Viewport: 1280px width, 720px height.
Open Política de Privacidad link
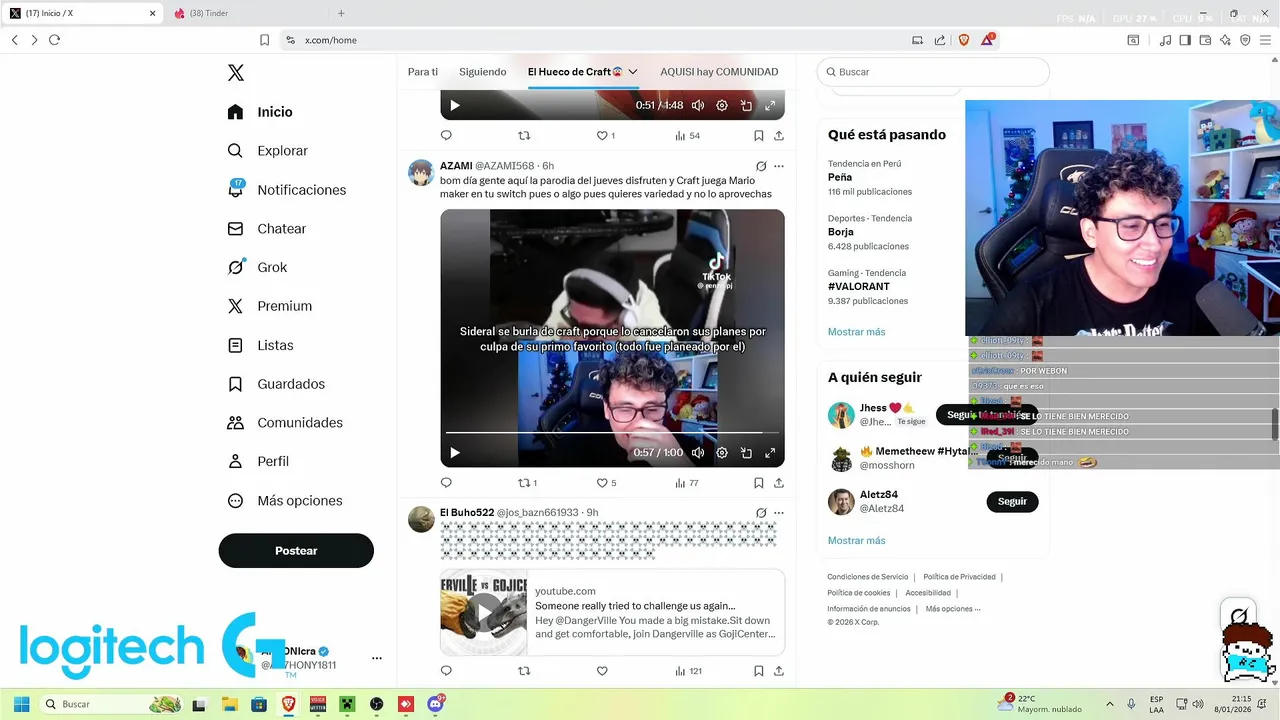[959, 577]
